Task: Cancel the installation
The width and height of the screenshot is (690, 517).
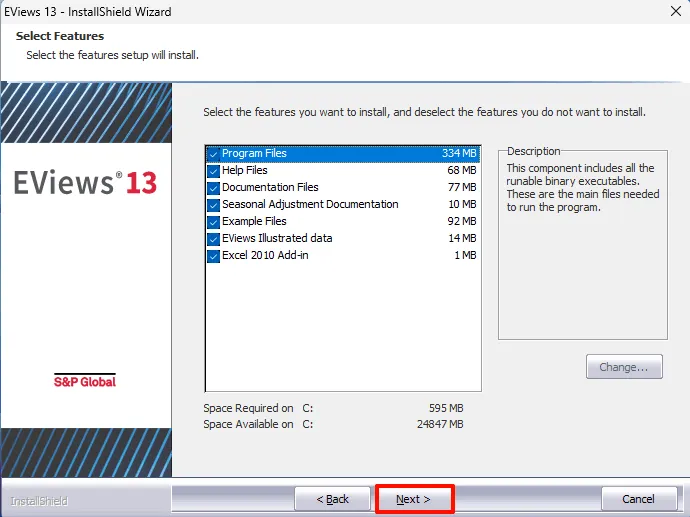Action: [639, 499]
